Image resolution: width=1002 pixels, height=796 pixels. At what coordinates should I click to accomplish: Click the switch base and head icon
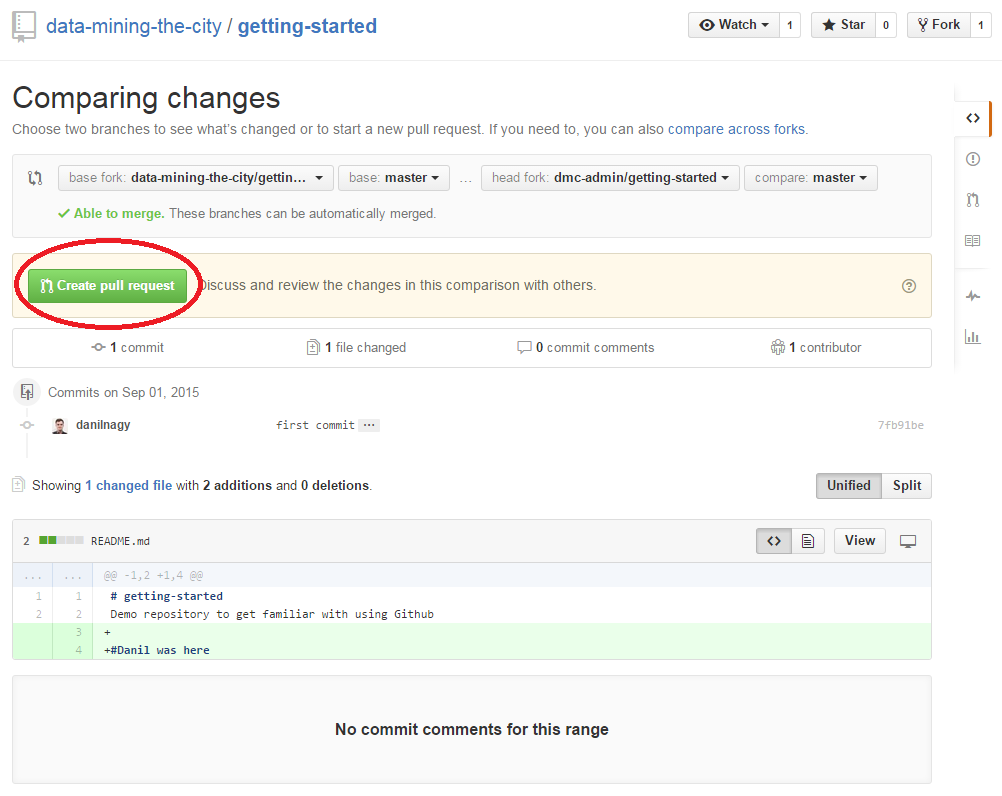click(x=35, y=178)
